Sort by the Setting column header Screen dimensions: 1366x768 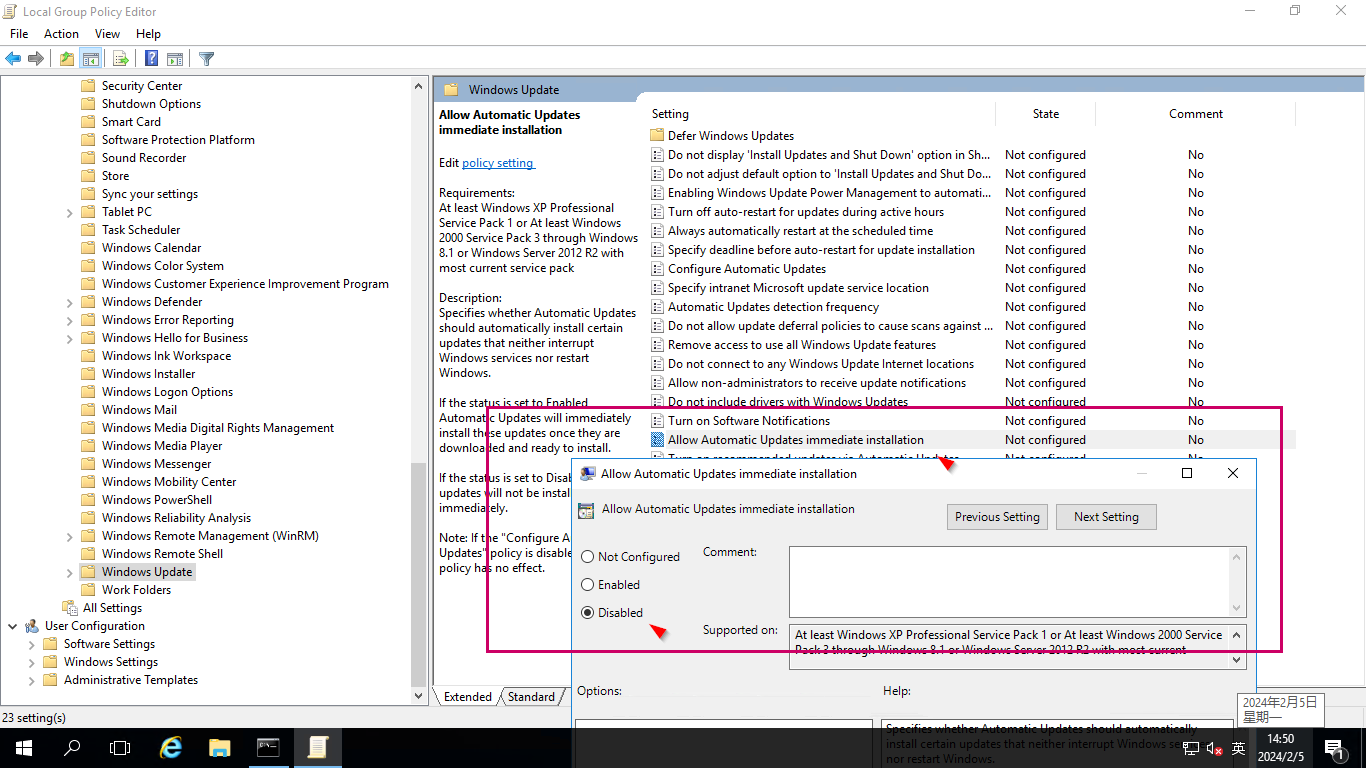click(820, 114)
